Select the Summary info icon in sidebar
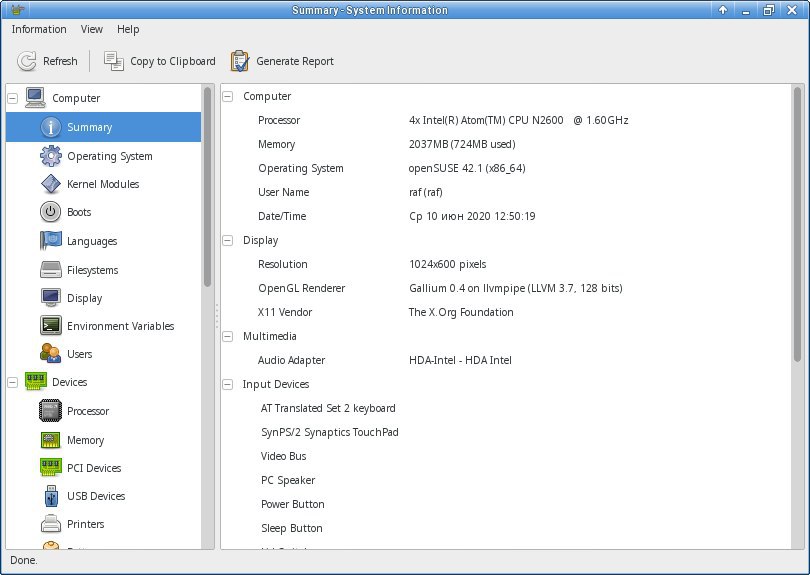This screenshot has height=575, width=810. click(51, 127)
